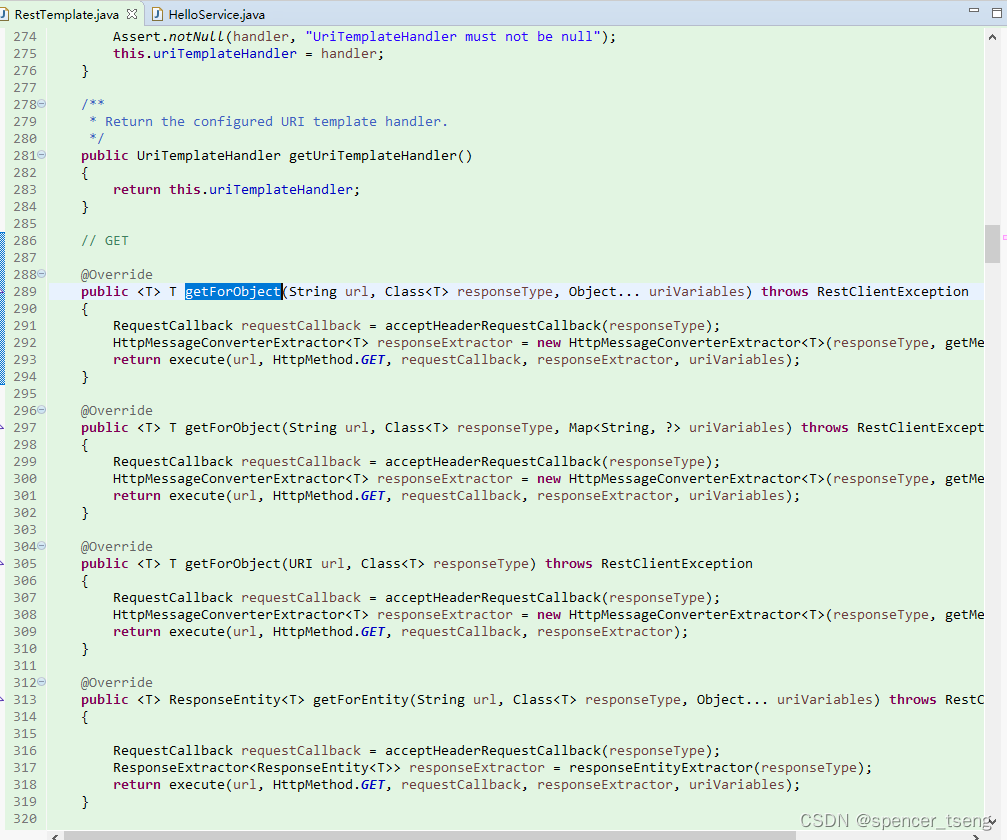Click line number 289 in the gutter
The height and width of the screenshot is (840, 1007).
(27, 290)
